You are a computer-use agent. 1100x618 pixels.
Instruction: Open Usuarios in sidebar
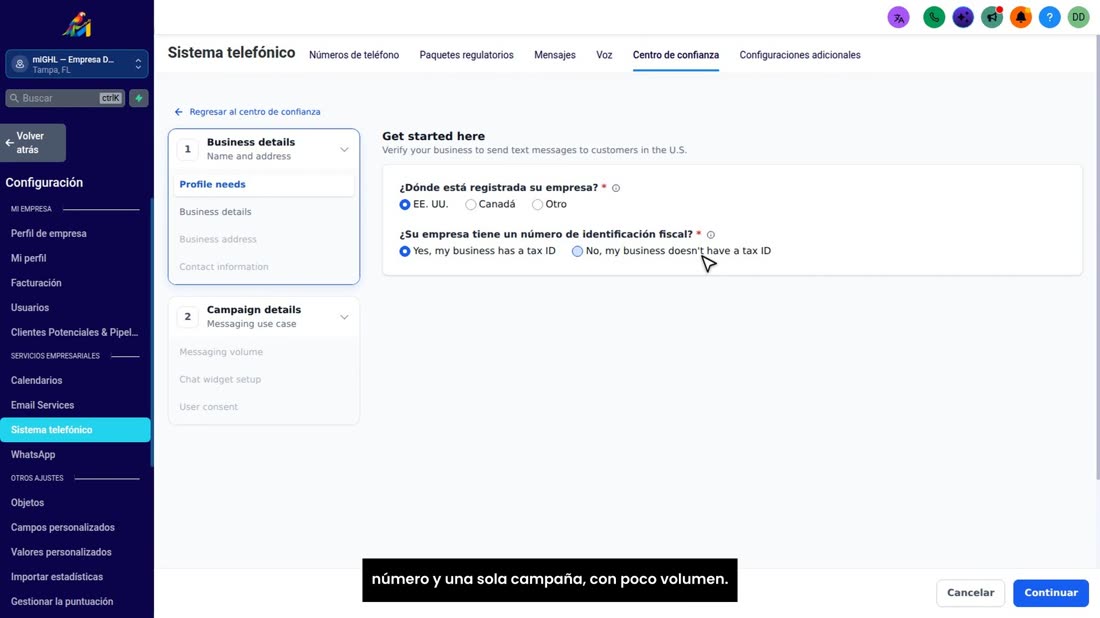point(29,307)
